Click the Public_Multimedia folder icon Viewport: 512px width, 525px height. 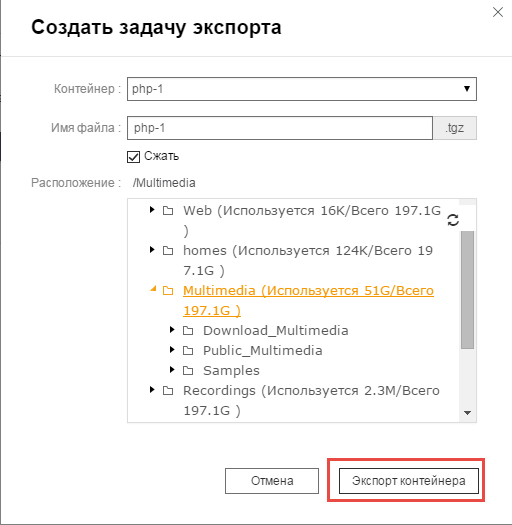(x=188, y=351)
